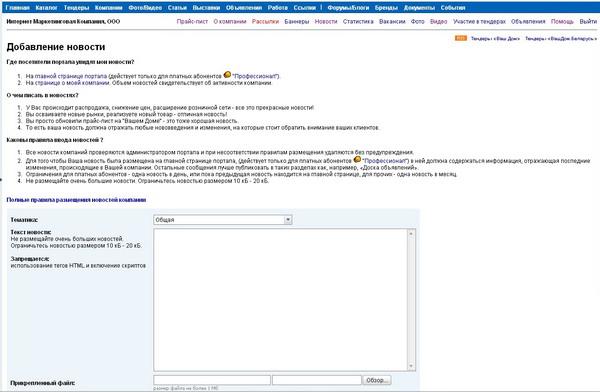Click company name Интернет Маркетинговая Компания, ООО
The height and width of the screenshot is (392, 600).
click(x=63, y=21)
